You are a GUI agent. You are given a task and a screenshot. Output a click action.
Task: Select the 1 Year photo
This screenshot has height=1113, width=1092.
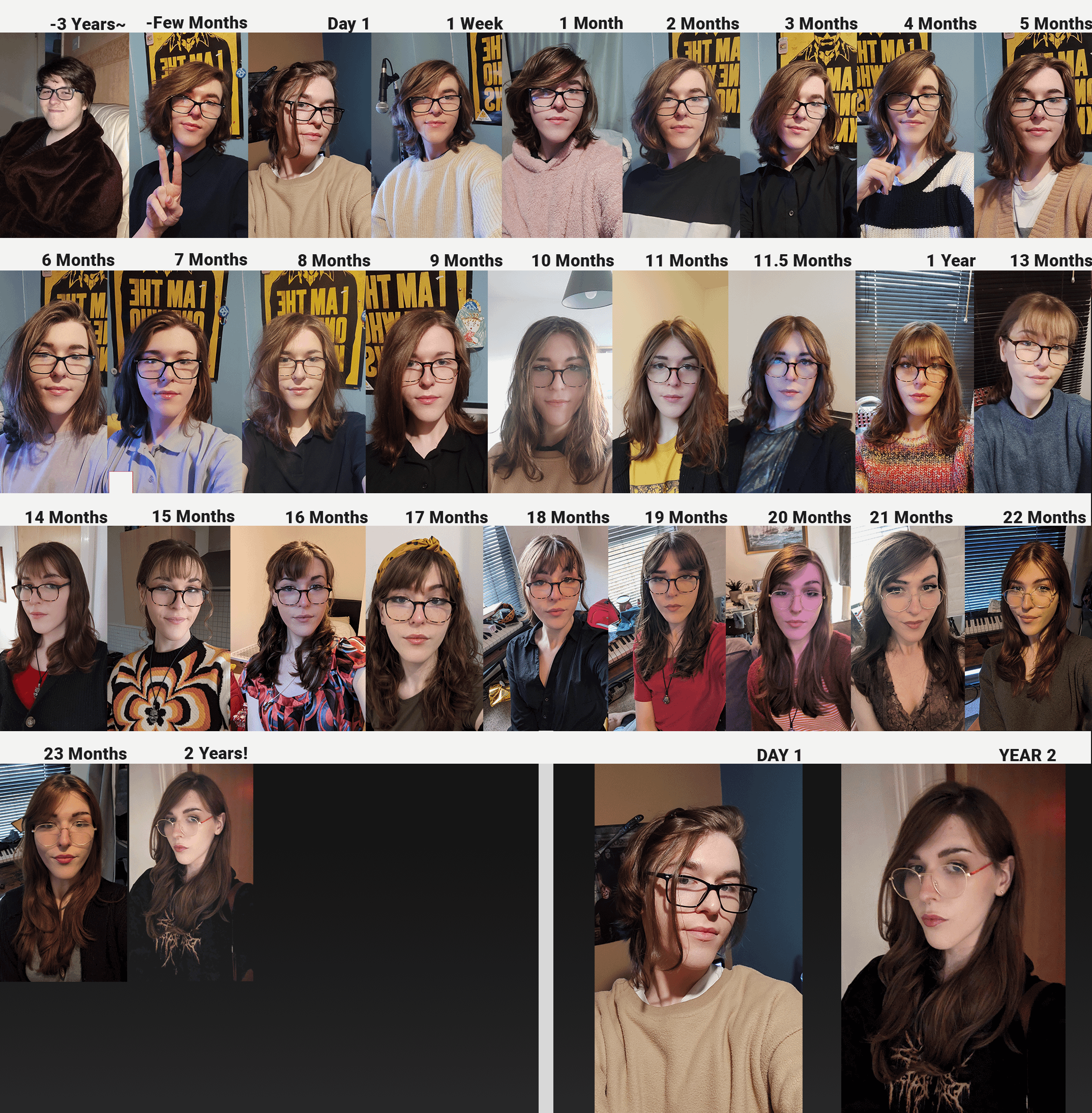click(x=915, y=382)
